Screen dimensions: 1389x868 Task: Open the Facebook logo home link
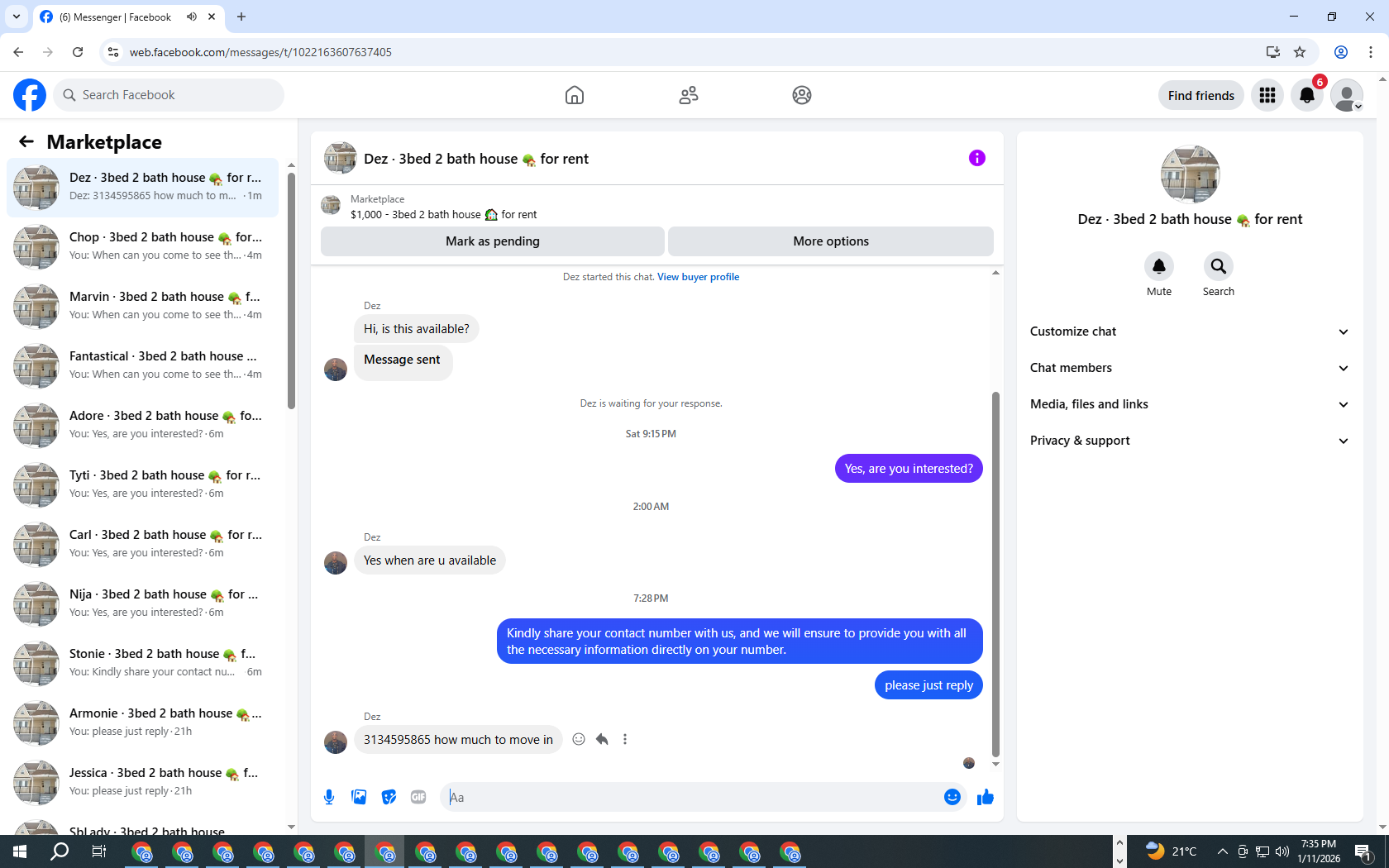(30, 95)
